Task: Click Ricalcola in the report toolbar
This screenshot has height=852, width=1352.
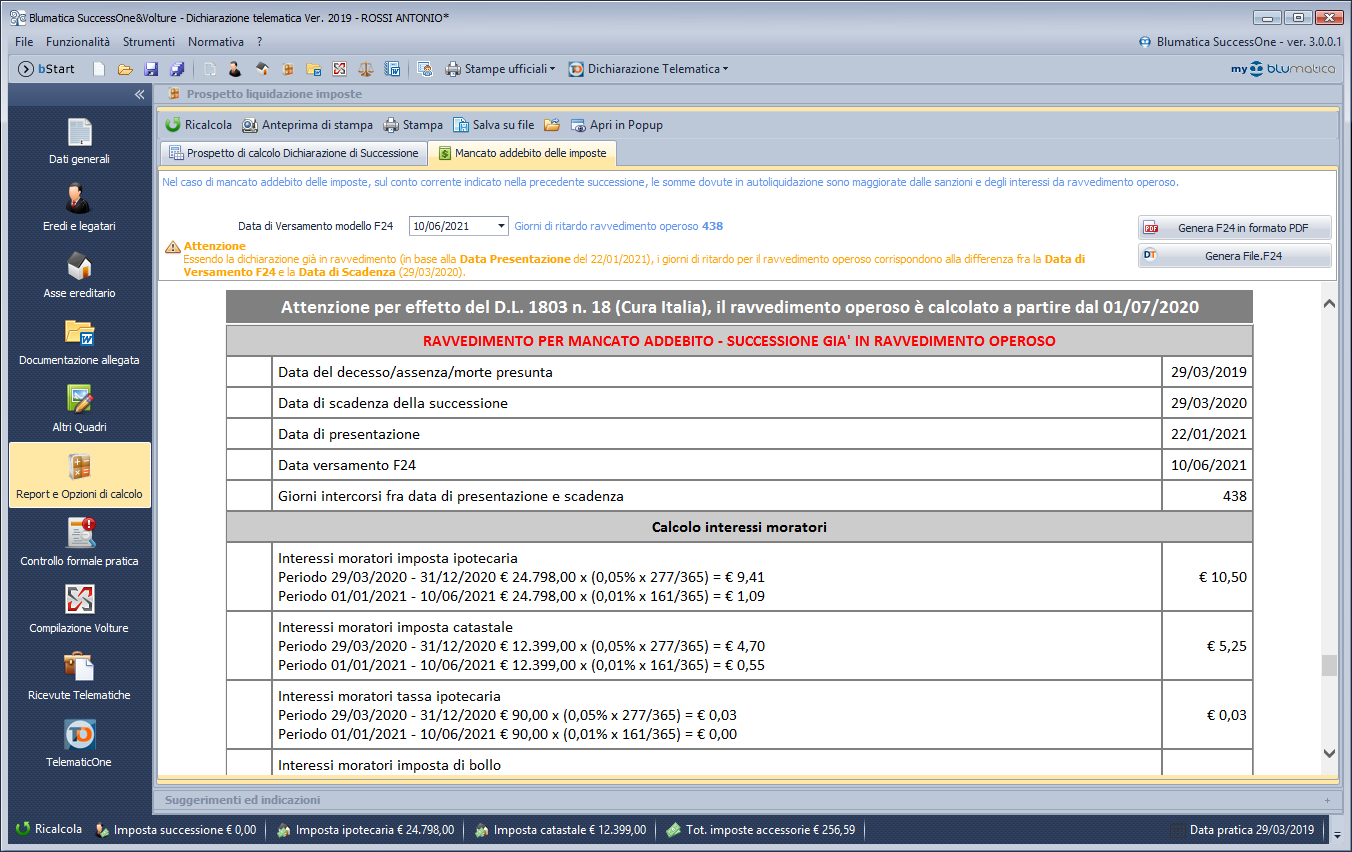Action: (x=198, y=125)
